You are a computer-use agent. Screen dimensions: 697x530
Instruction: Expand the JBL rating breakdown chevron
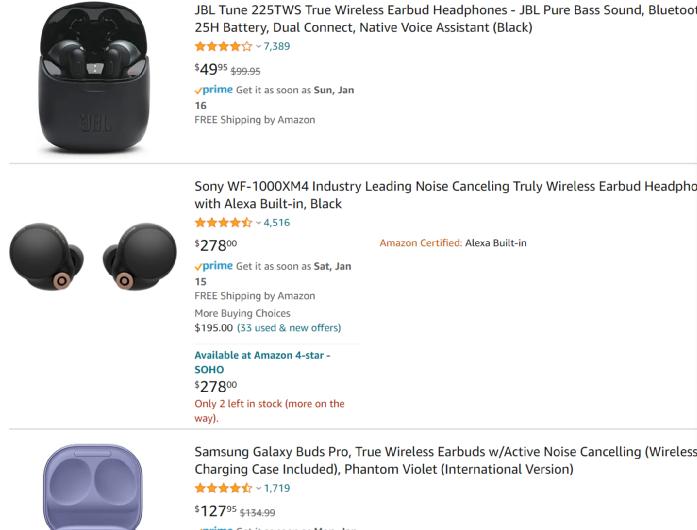click(258, 47)
